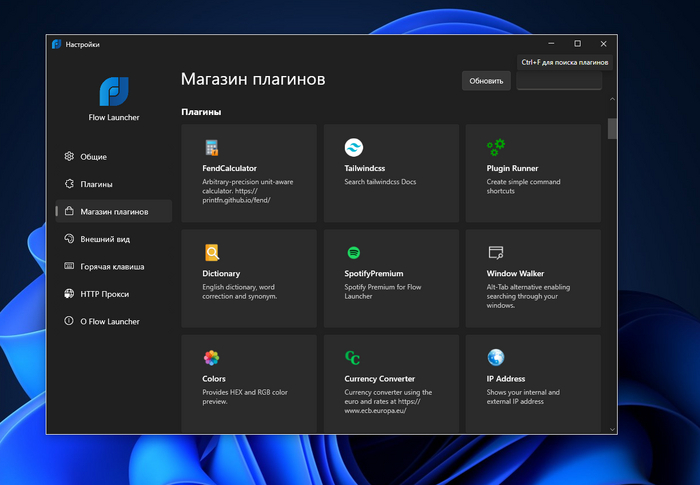
Task: Open the Внешний вид settings page
Action: click(x=105, y=239)
